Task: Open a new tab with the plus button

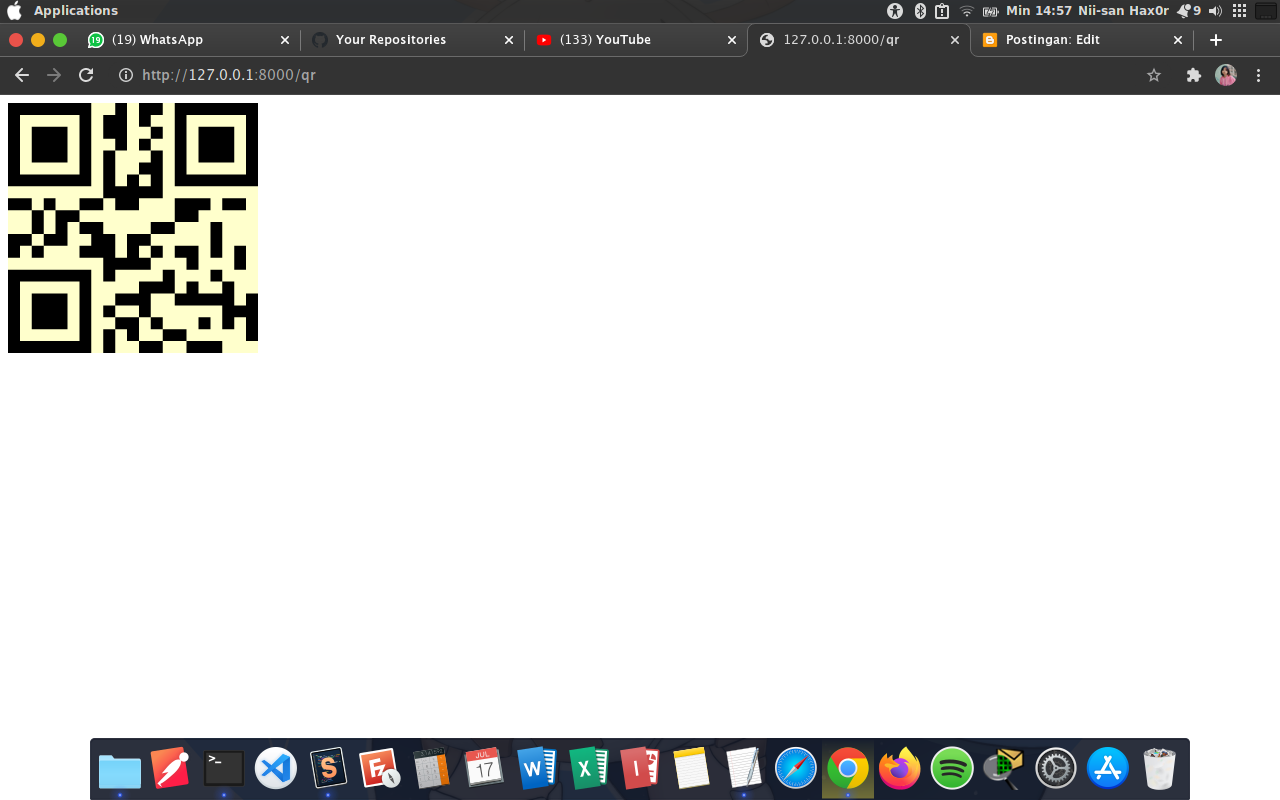Action: tap(1216, 40)
